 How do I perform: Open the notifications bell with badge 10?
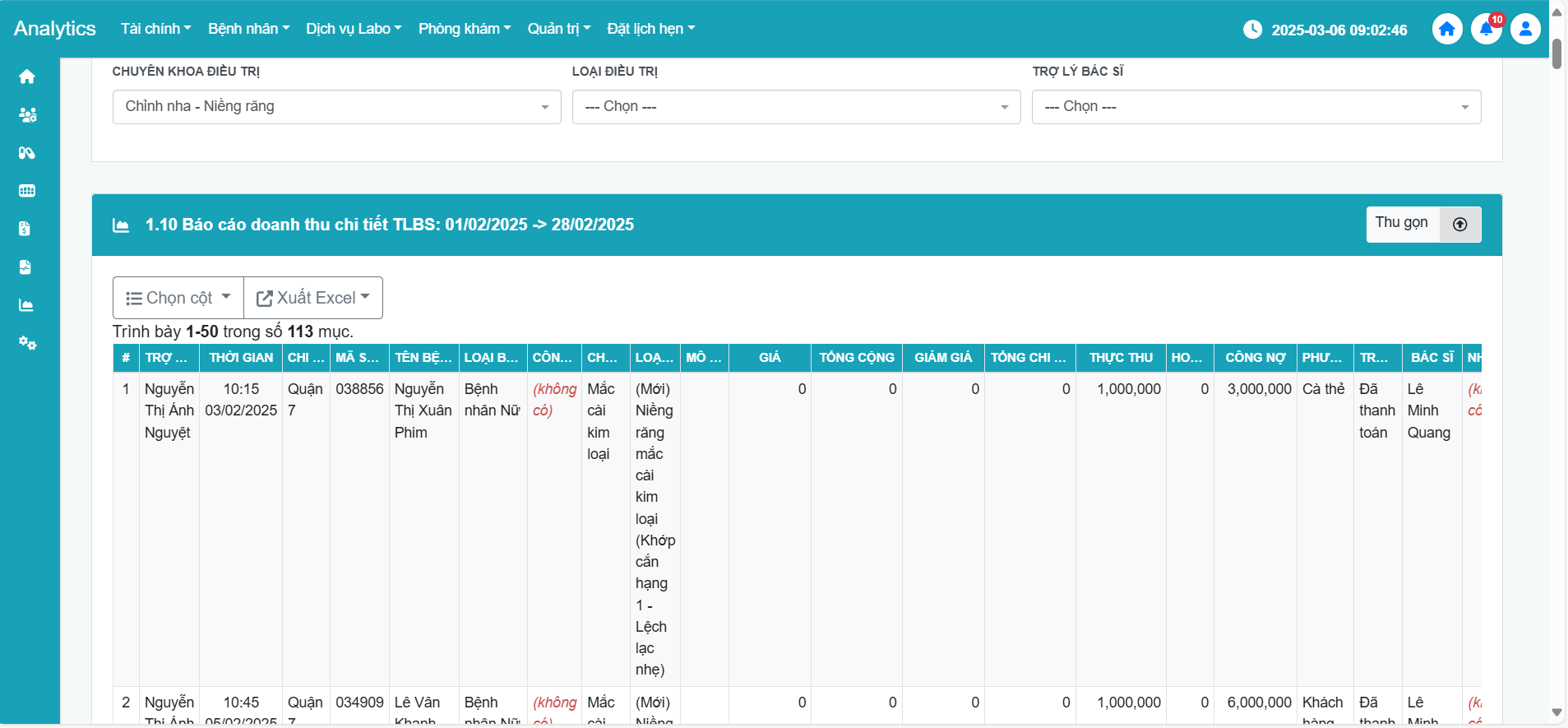pyautogui.click(x=1486, y=30)
